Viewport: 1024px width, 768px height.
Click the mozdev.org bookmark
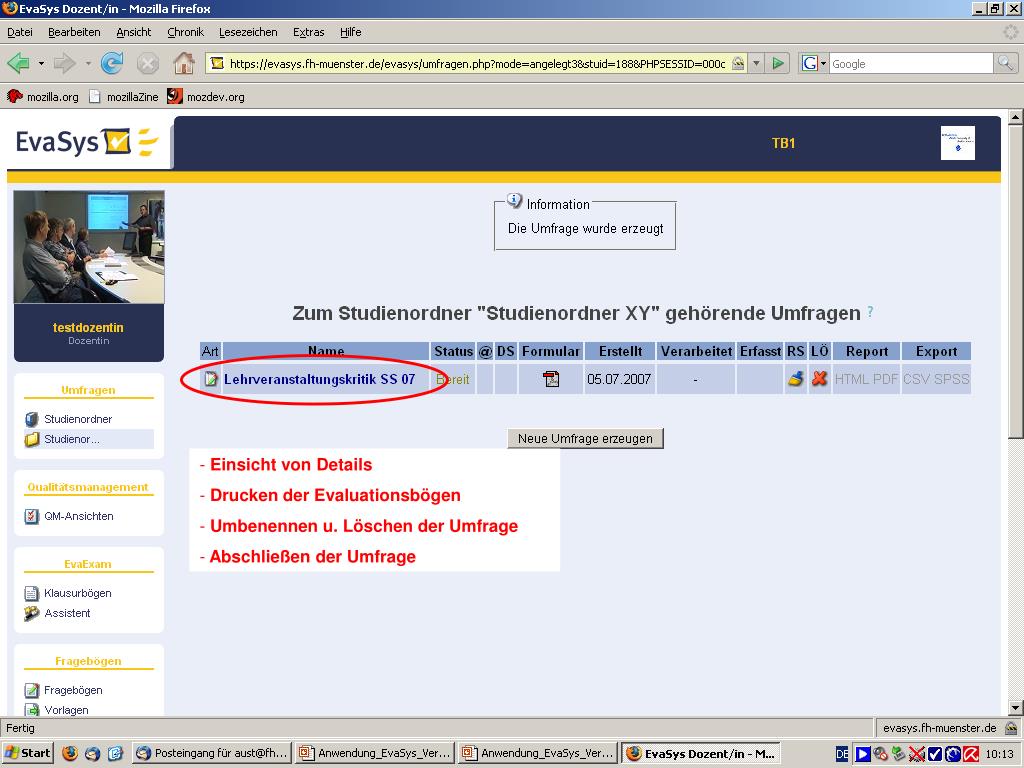click(x=206, y=97)
